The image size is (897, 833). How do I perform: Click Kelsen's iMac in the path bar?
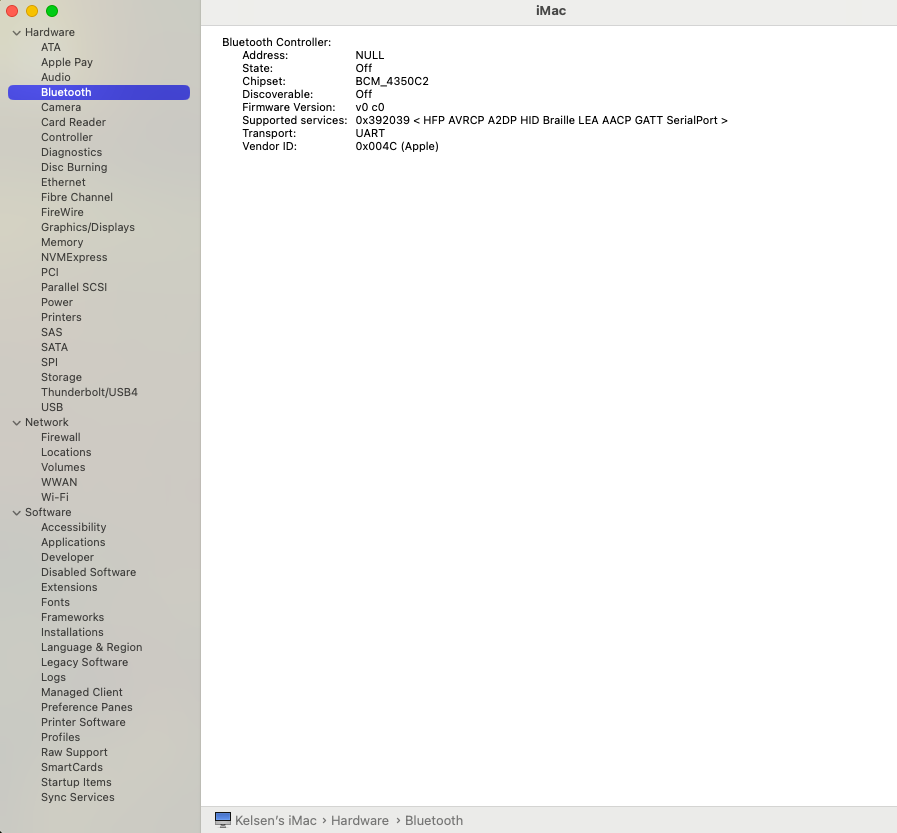276,820
